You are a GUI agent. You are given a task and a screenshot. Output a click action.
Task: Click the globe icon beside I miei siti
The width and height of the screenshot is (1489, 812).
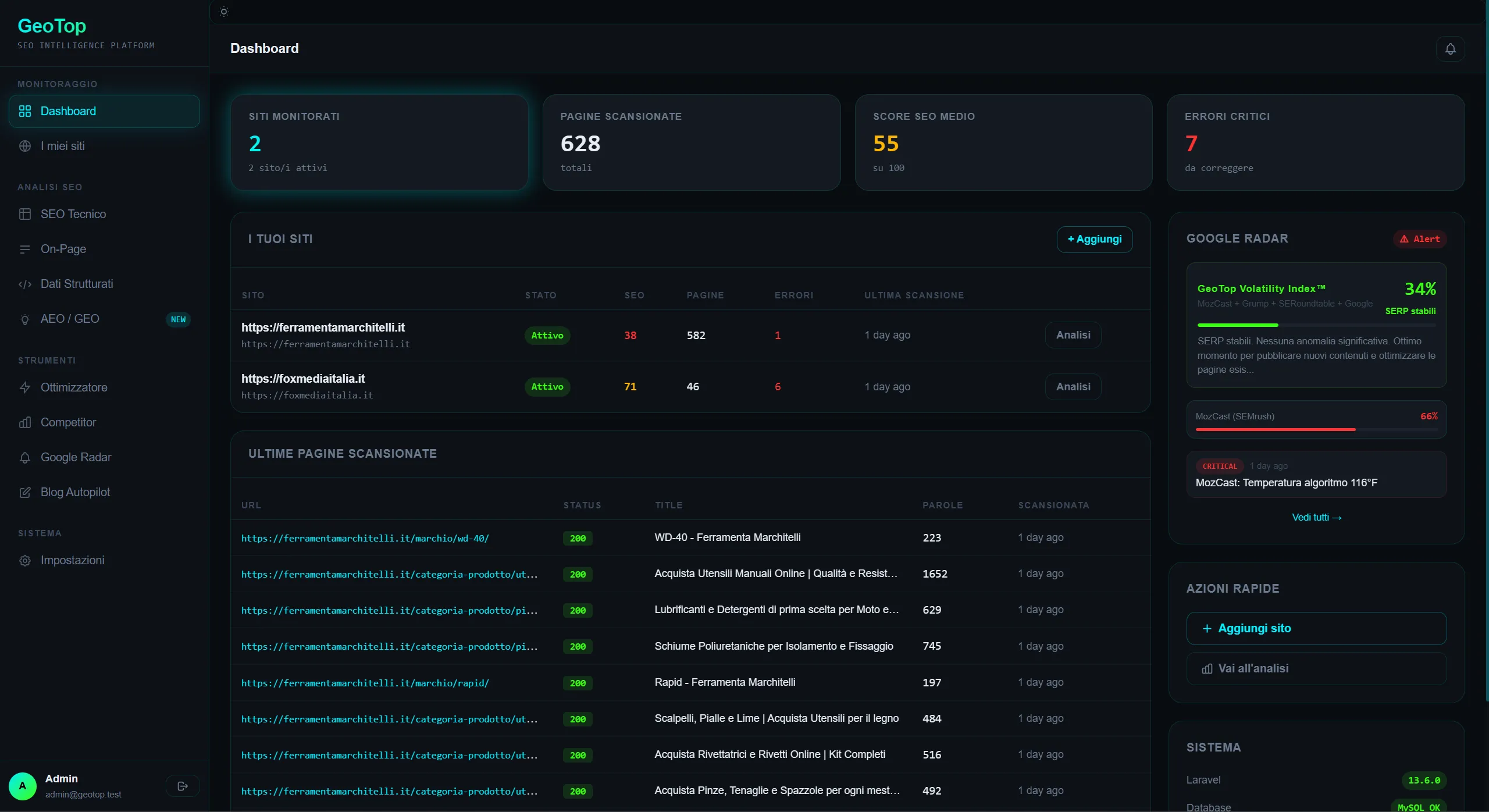[25, 146]
